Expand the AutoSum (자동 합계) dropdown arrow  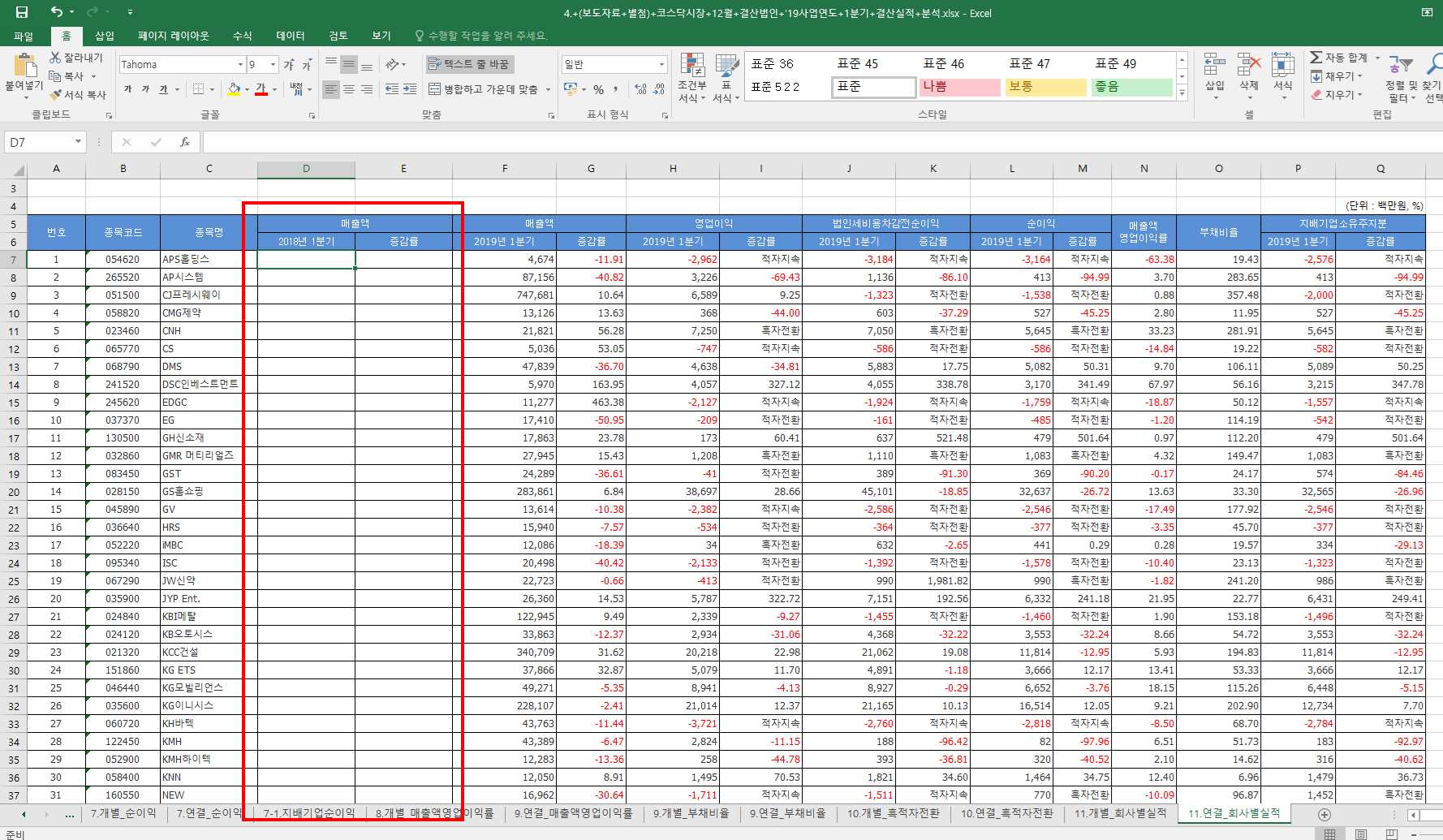pos(1377,58)
